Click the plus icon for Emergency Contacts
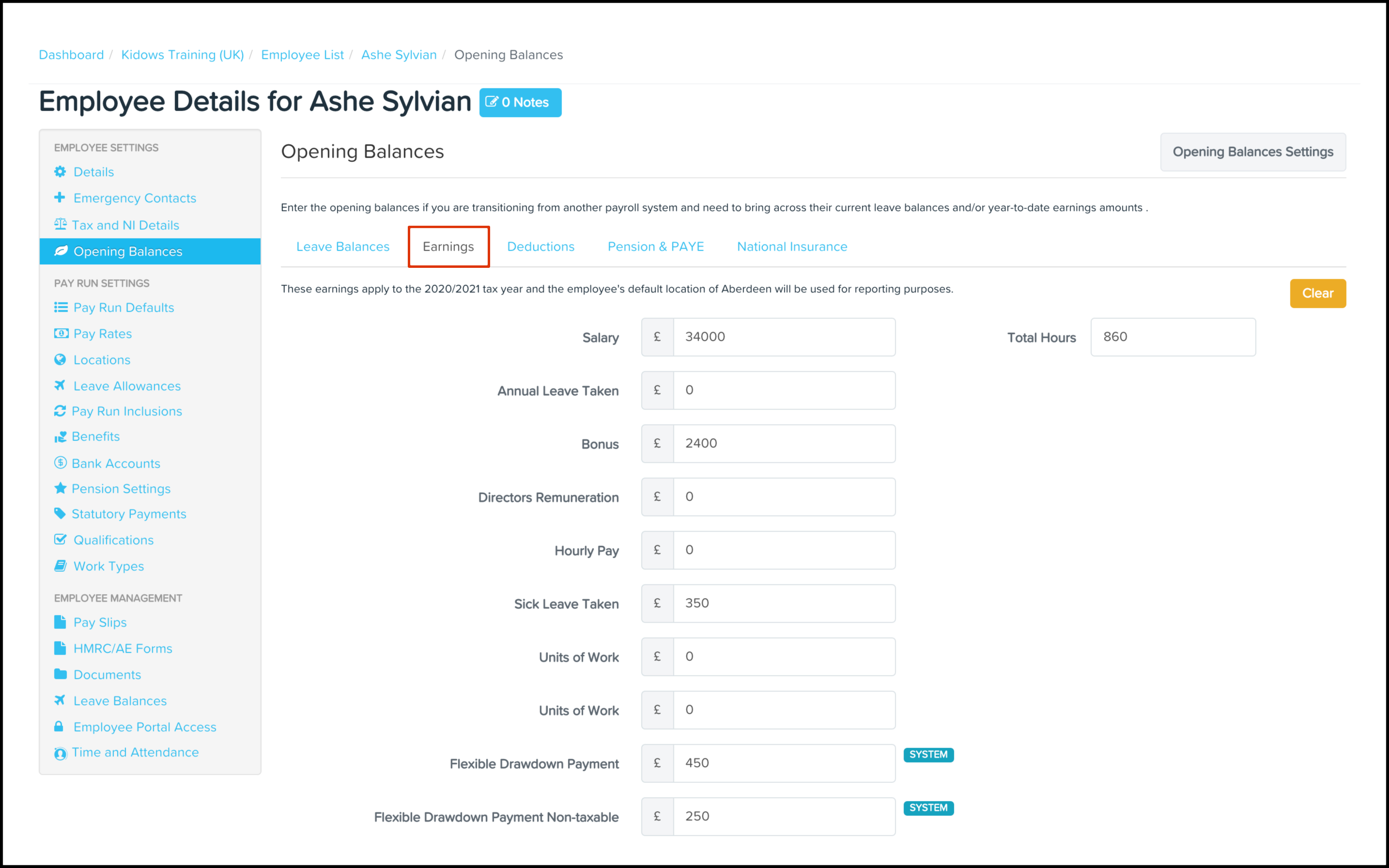1389x868 pixels. (60, 198)
